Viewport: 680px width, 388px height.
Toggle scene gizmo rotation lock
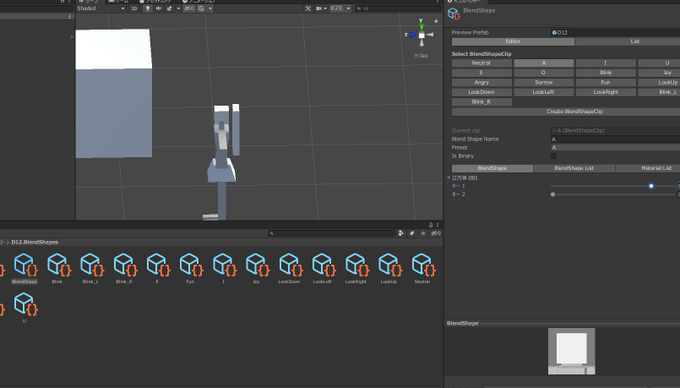point(436,20)
